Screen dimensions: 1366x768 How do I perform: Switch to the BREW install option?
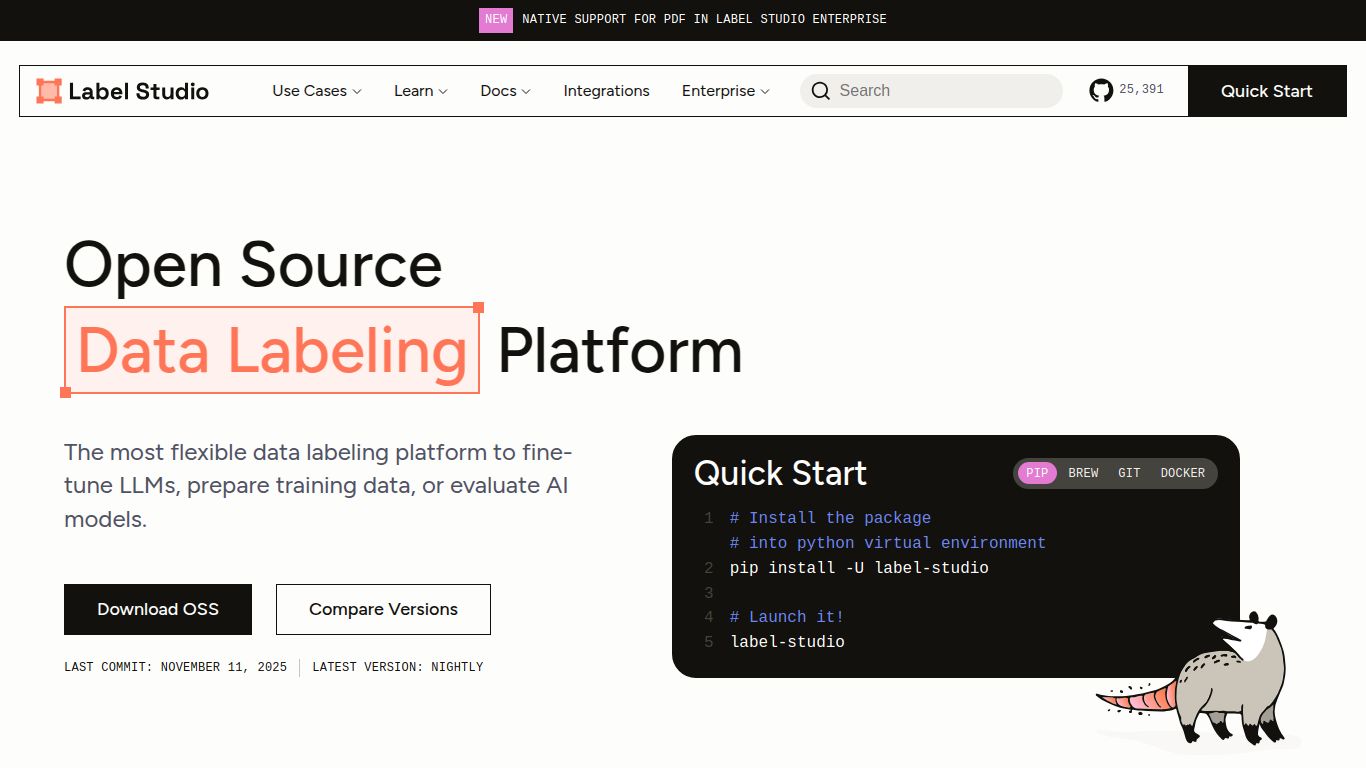tap(1084, 473)
